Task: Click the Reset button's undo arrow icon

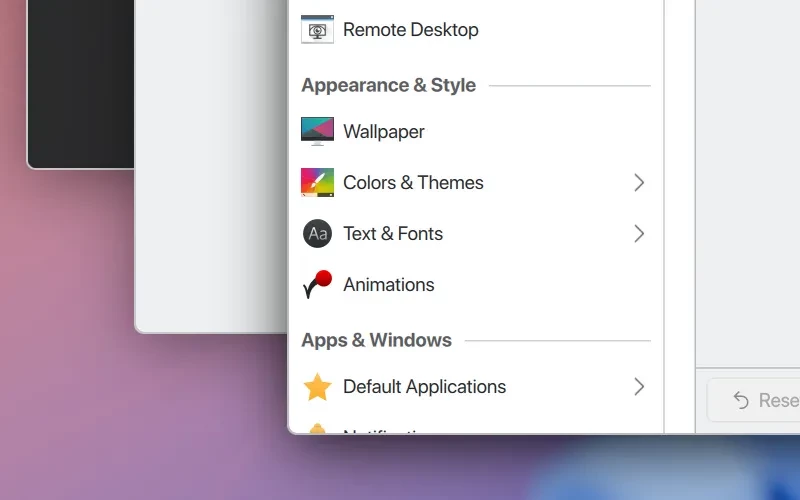Action: pyautogui.click(x=741, y=400)
